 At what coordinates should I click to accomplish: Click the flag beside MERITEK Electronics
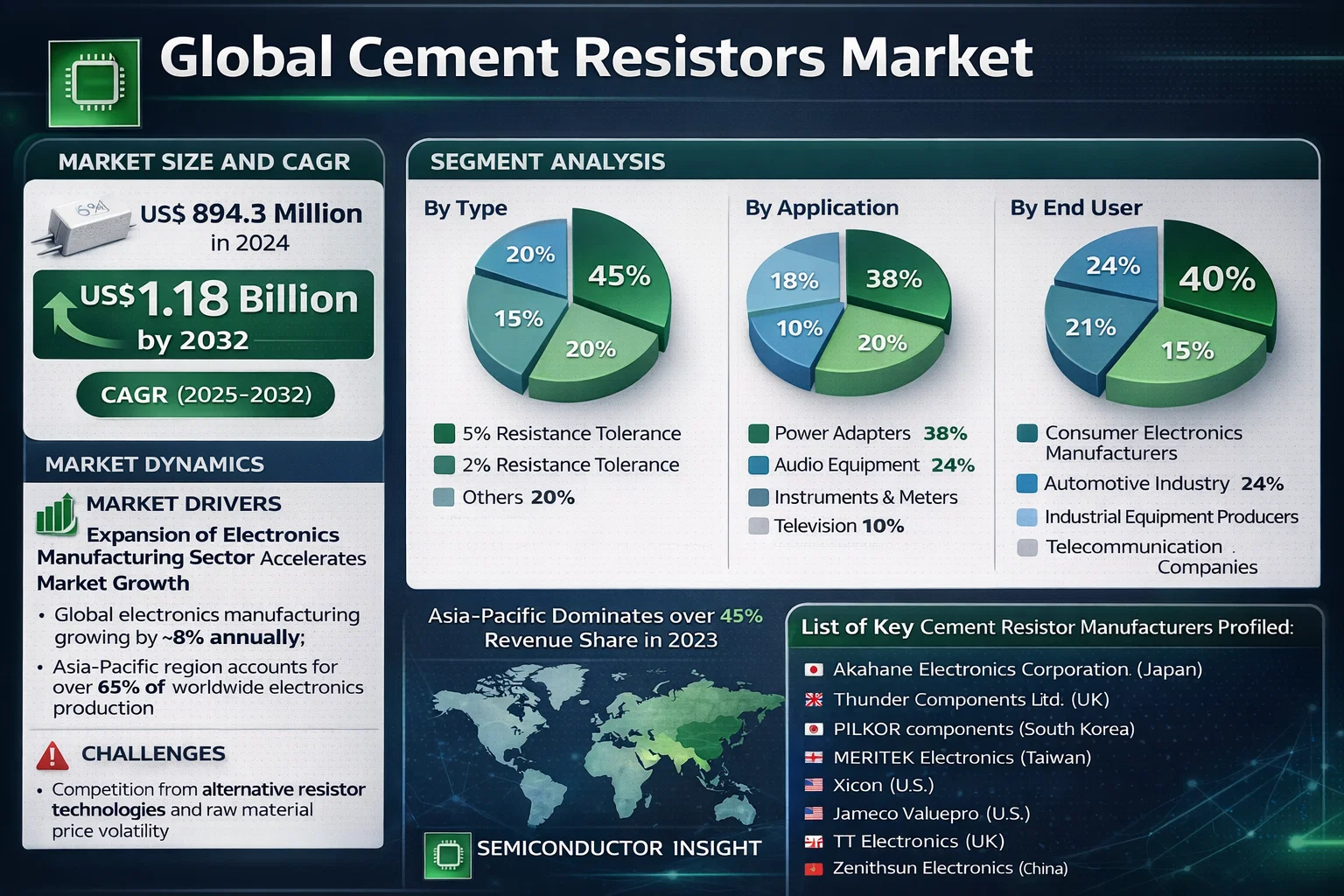tap(813, 758)
